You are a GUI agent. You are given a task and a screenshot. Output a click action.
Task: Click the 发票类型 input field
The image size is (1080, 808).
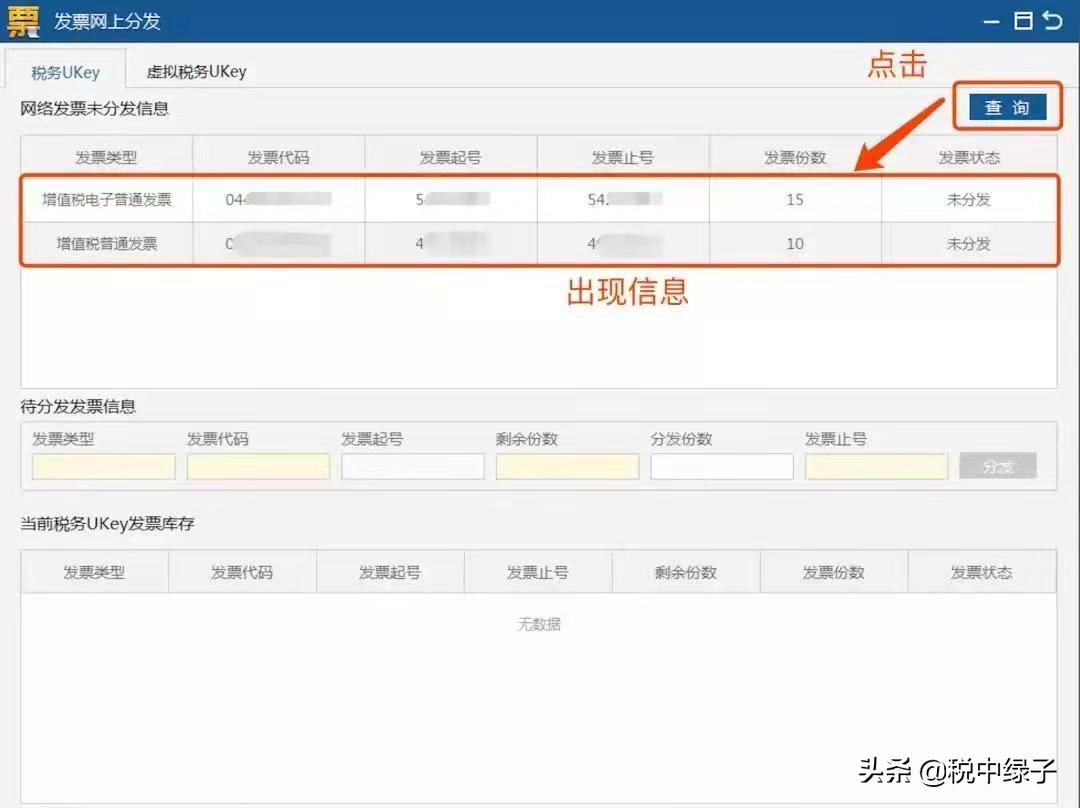(103, 465)
